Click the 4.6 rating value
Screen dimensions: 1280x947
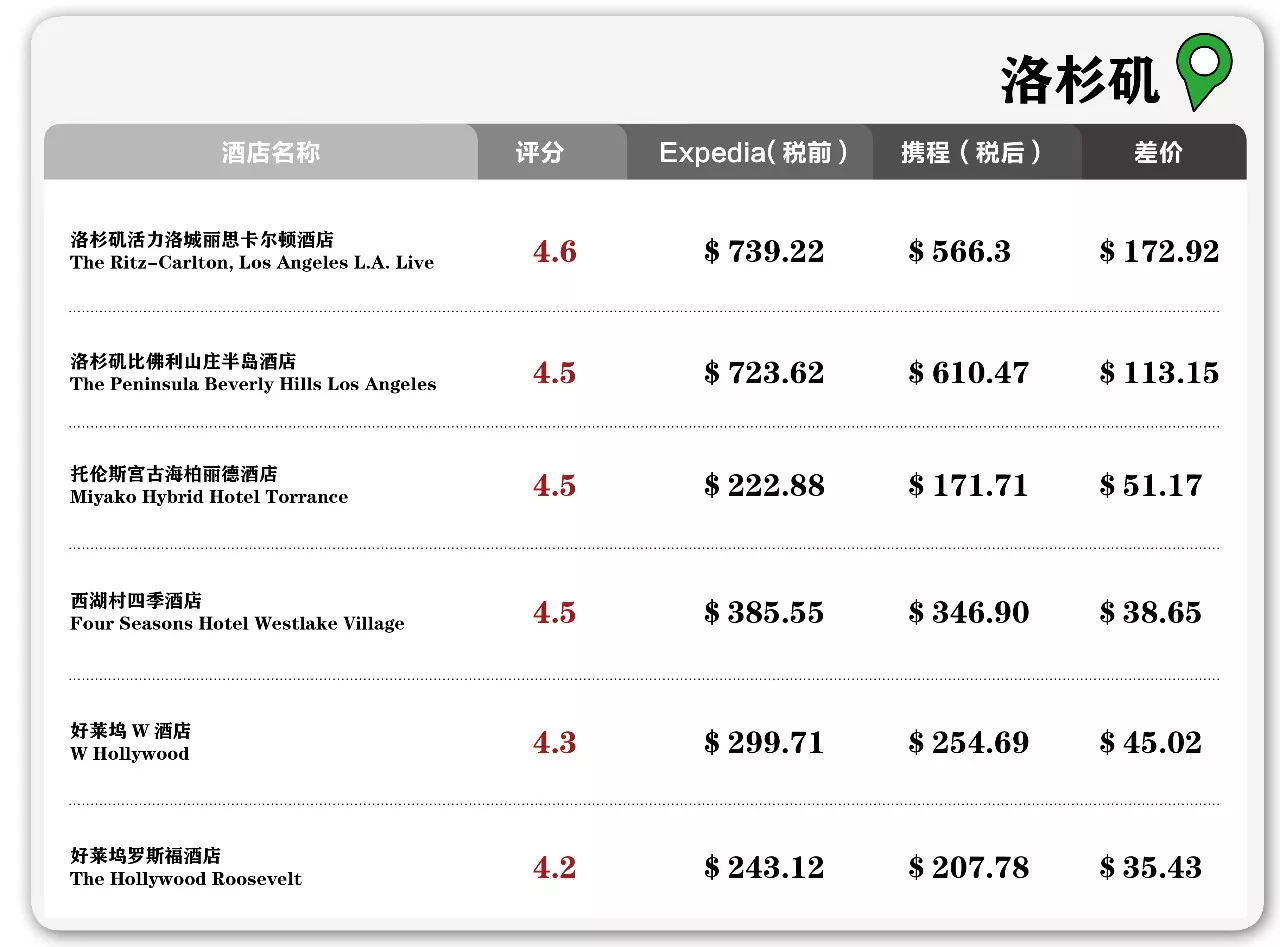tap(555, 251)
